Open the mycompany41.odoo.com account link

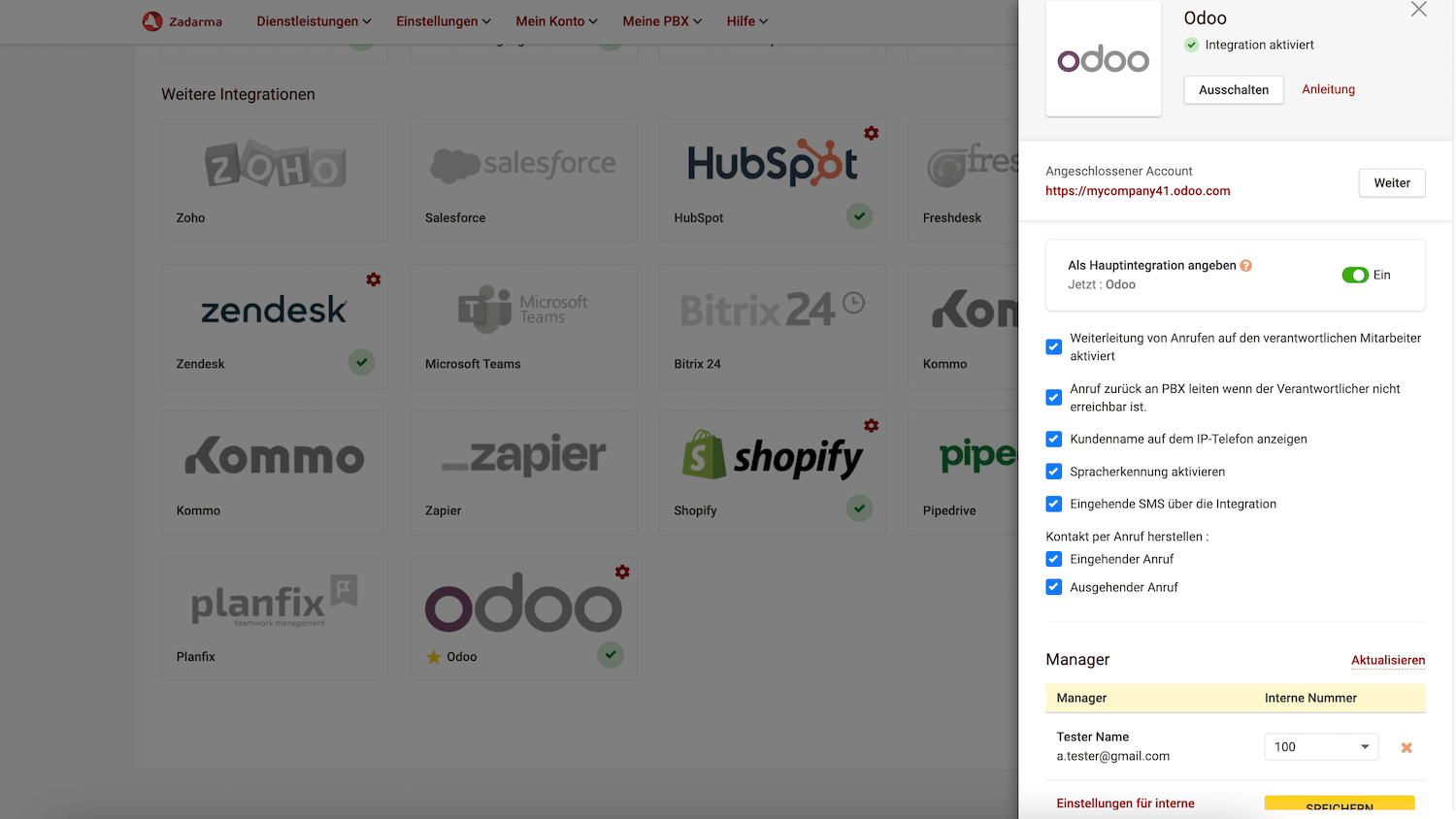coord(1138,191)
